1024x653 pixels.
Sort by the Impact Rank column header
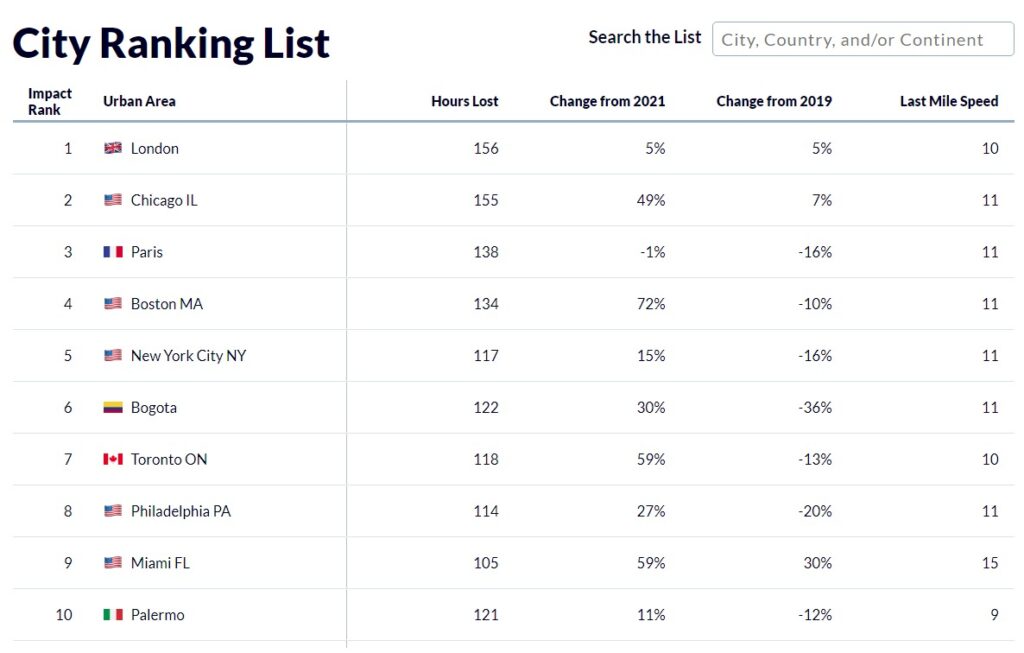click(x=50, y=101)
